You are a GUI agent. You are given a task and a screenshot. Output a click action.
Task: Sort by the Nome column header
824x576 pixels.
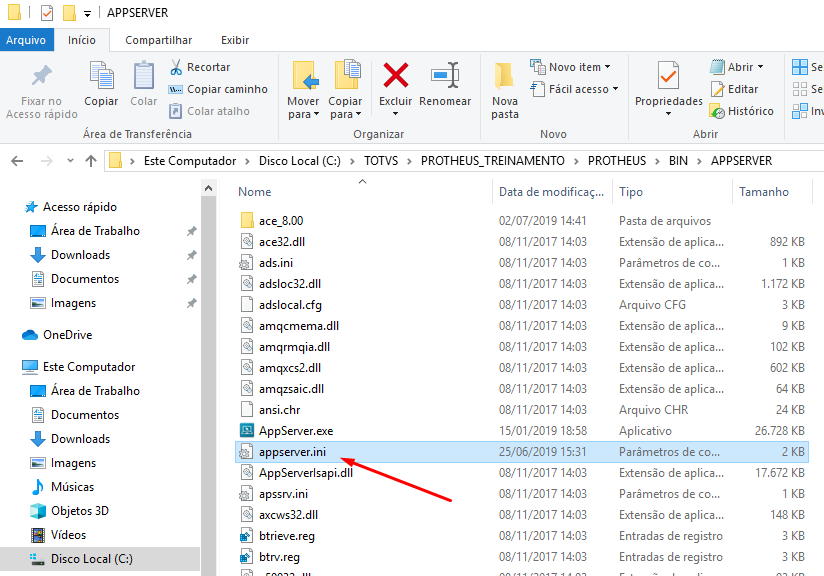tap(255, 192)
